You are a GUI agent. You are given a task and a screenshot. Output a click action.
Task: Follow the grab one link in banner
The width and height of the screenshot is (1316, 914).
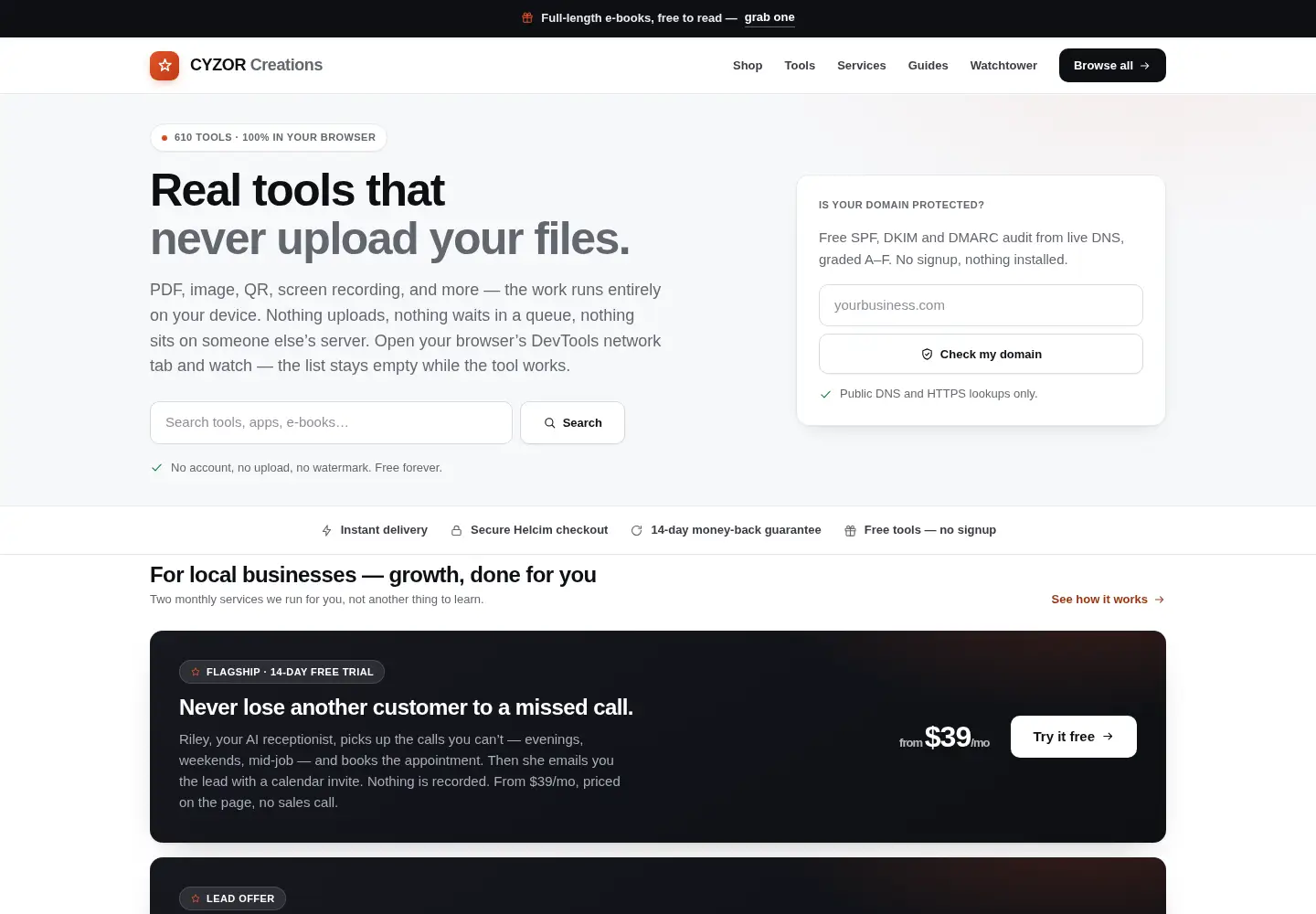coord(769,17)
